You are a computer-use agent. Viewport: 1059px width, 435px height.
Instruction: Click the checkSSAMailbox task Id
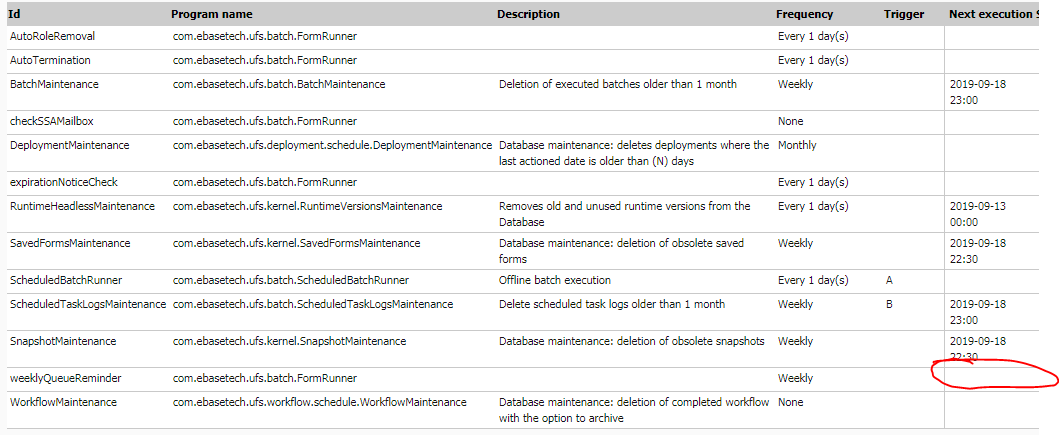pos(51,122)
